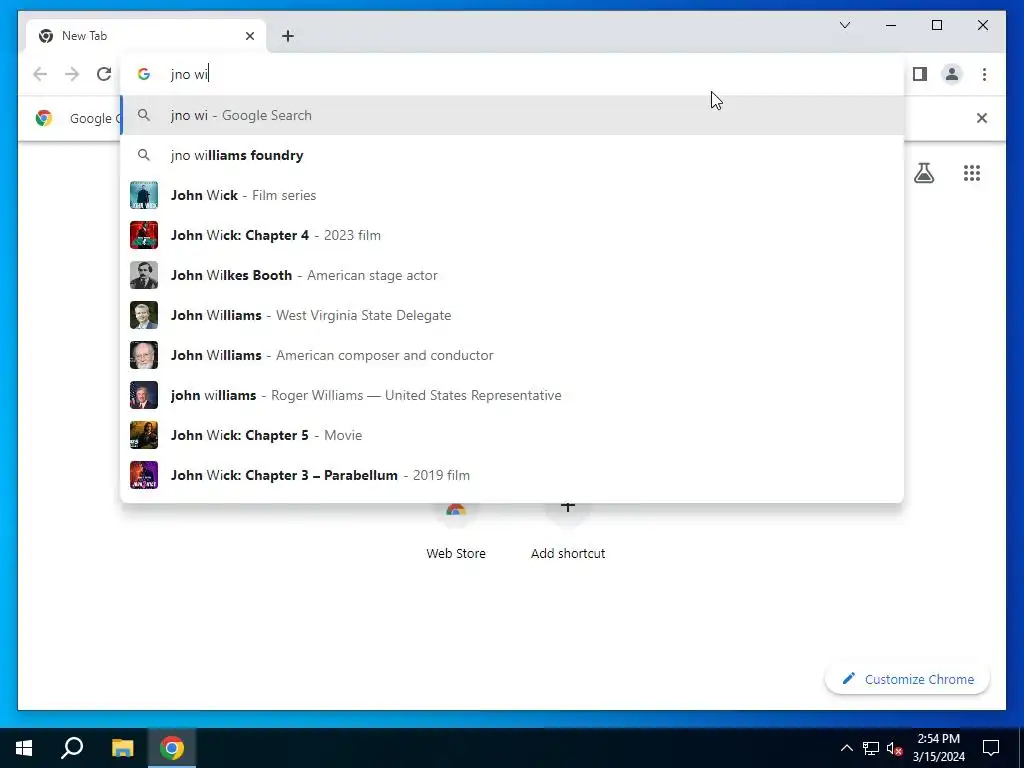Choose John Wick: Chapter 3 Parabellum suggestion
This screenshot has height=768, width=1024.
click(x=512, y=475)
